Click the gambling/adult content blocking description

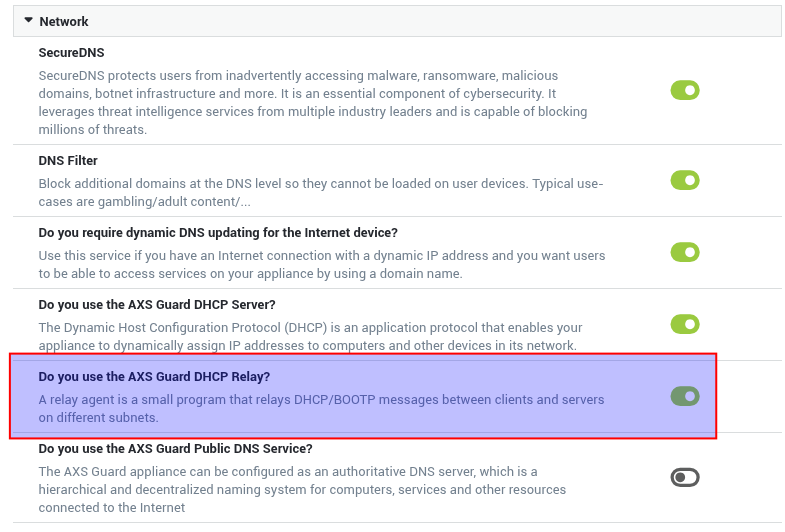321,193
